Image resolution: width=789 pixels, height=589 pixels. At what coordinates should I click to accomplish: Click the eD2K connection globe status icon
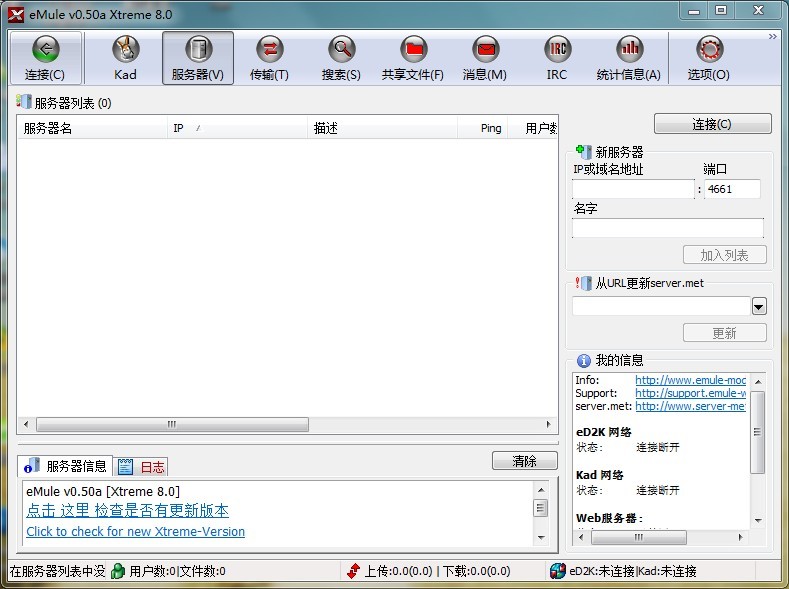(x=558, y=571)
